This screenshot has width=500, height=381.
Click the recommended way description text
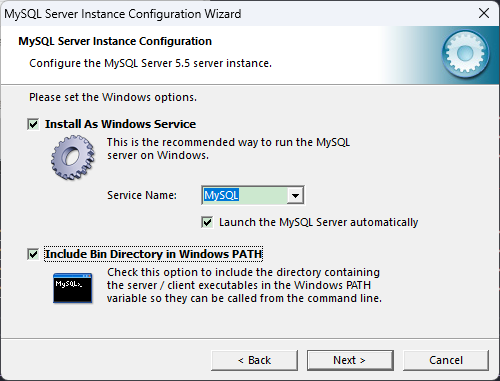tap(228, 149)
